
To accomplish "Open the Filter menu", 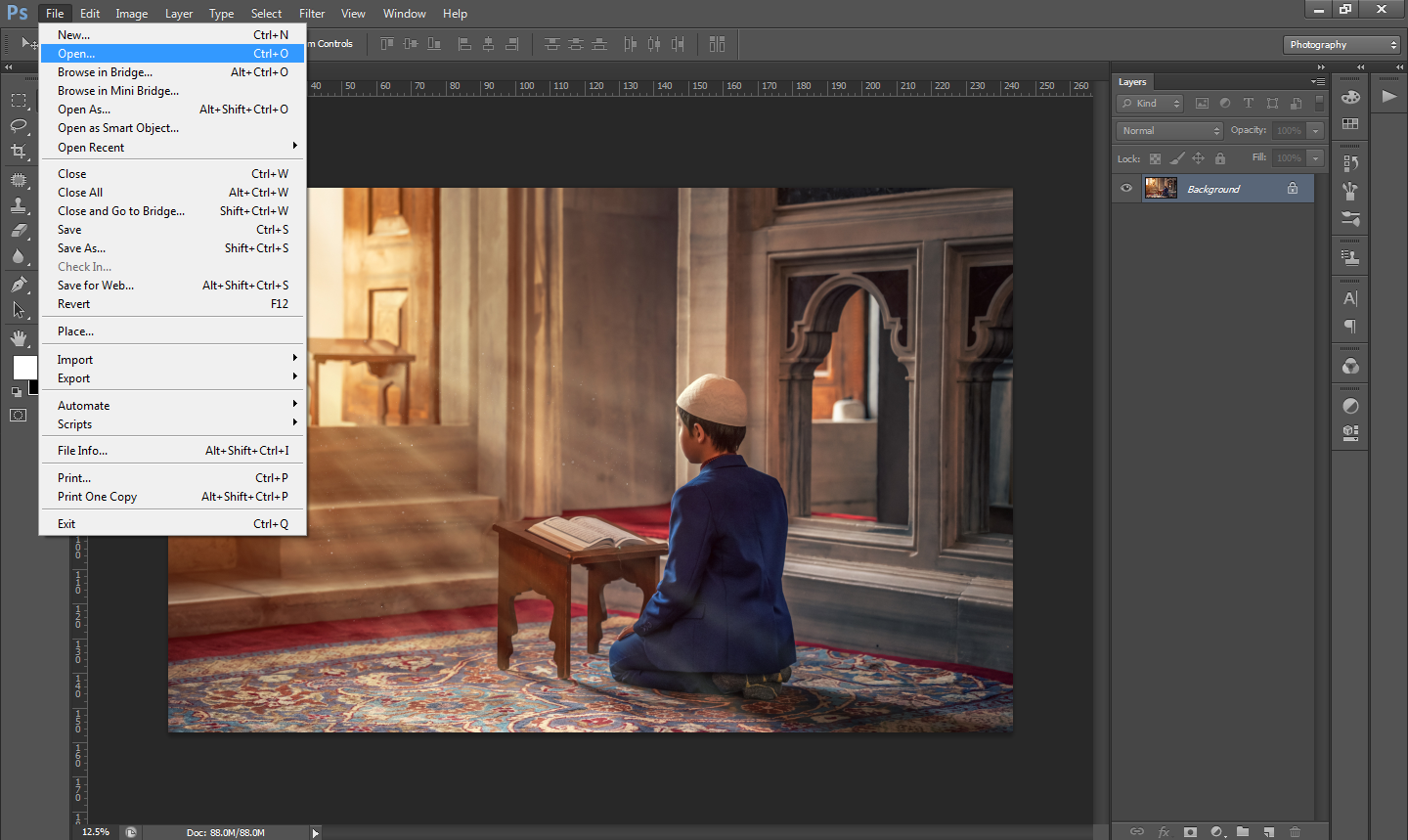I will 312,14.
